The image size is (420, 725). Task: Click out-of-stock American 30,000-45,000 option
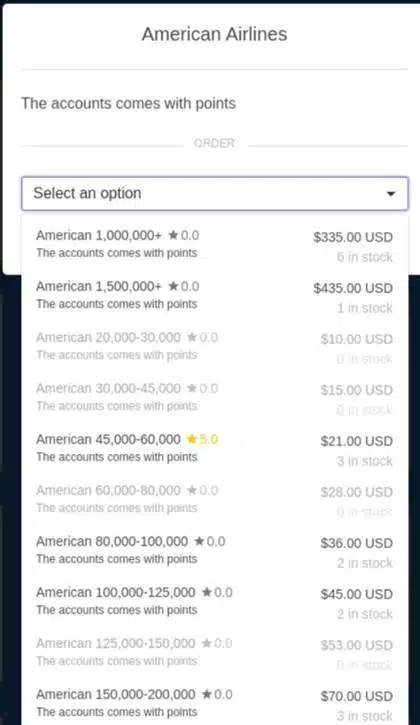[215, 398]
